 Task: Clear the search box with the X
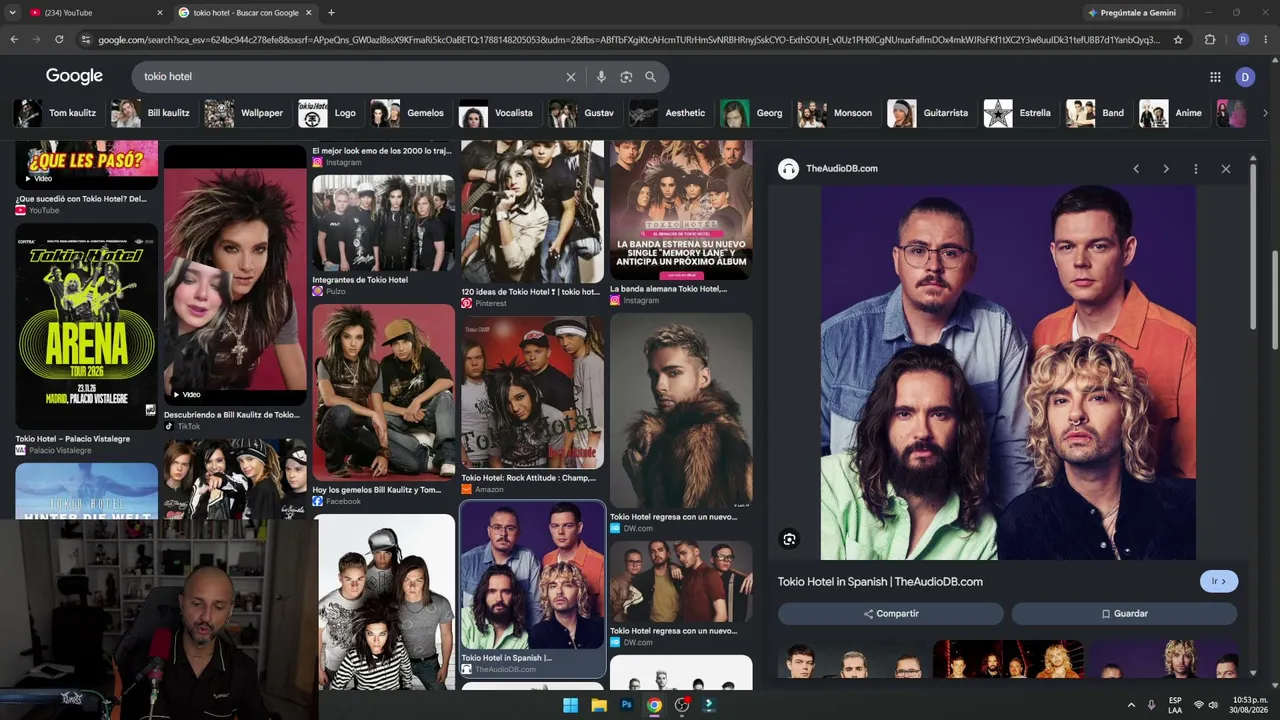click(x=571, y=77)
